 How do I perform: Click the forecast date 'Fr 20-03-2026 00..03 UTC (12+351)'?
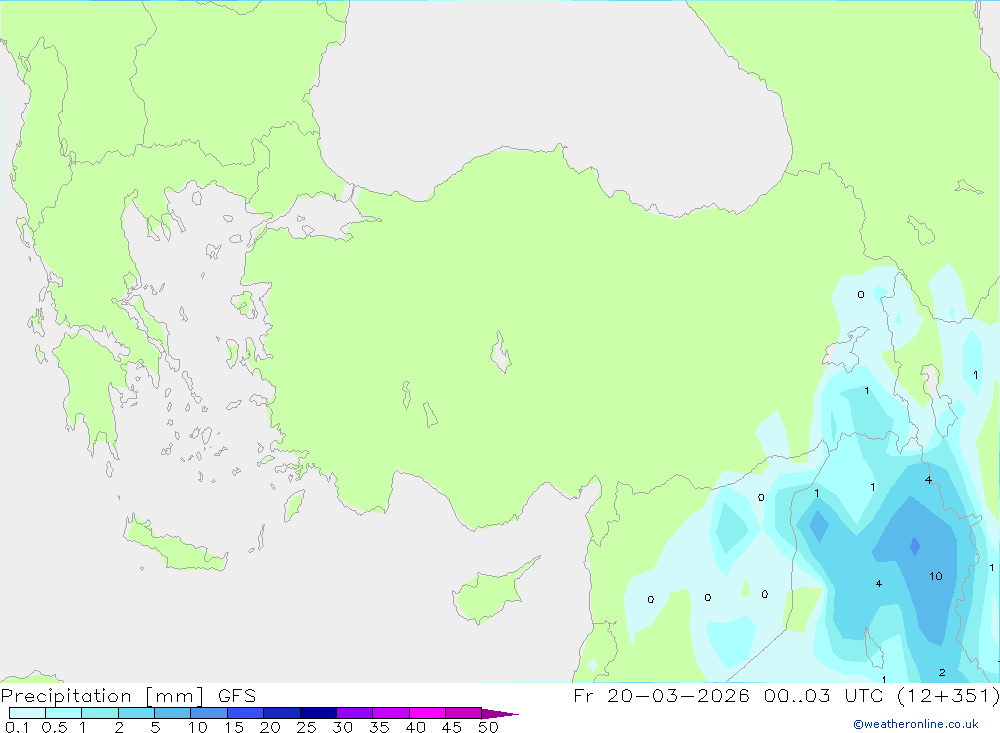click(786, 696)
